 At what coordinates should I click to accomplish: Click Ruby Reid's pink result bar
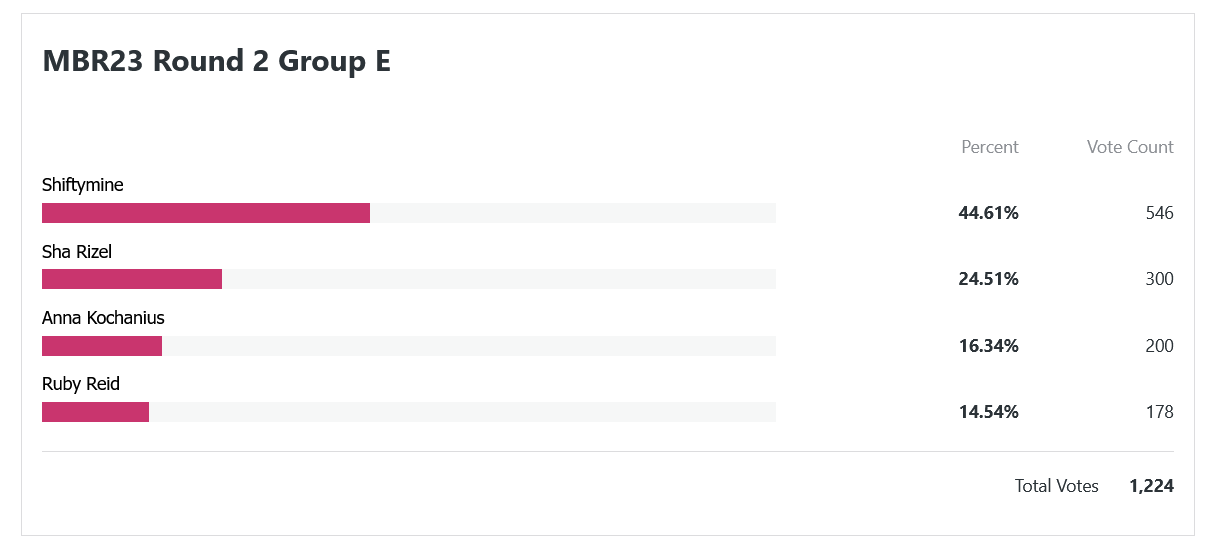point(95,412)
